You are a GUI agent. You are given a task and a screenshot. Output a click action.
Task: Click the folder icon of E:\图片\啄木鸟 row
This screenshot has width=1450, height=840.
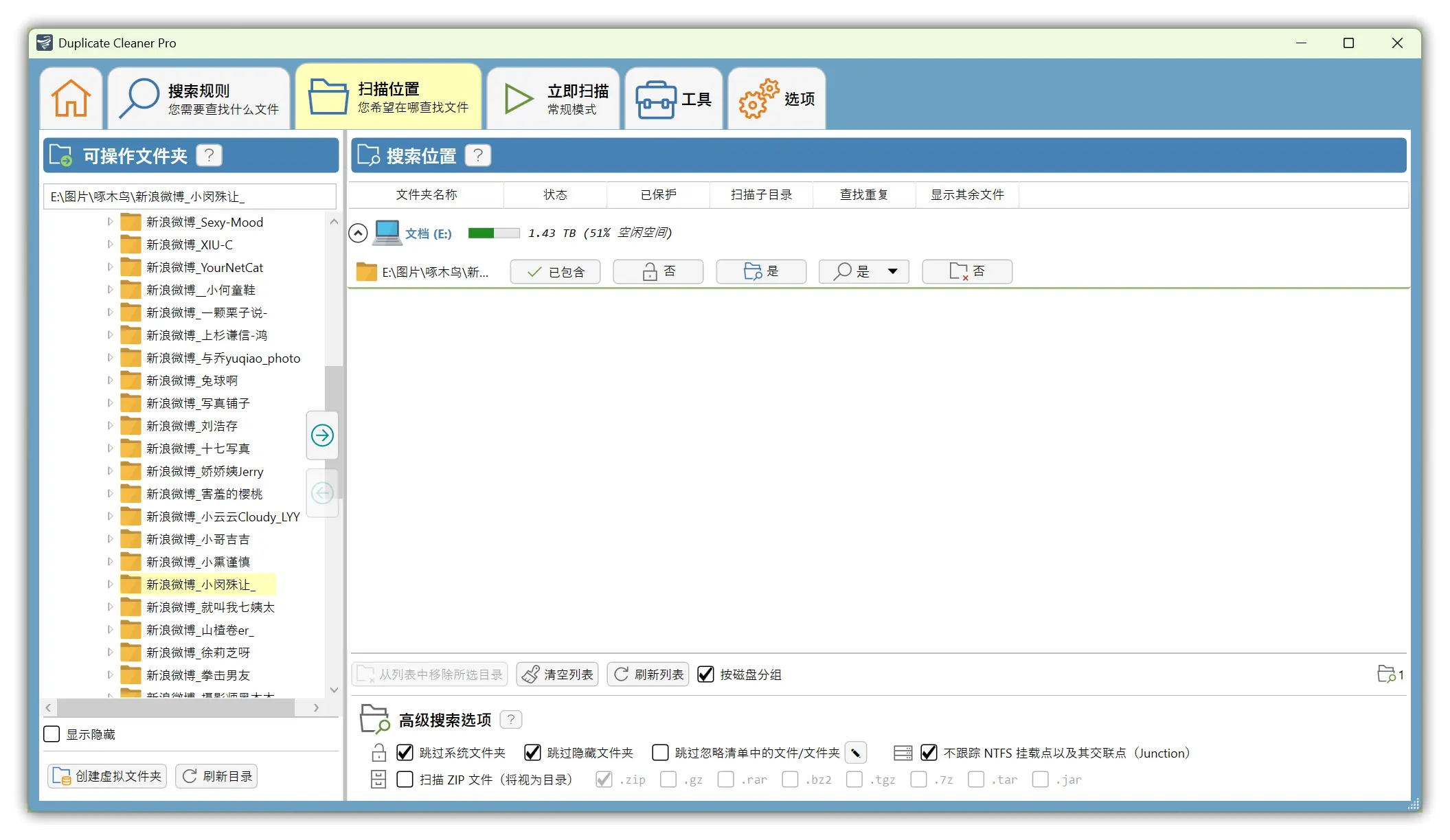pyautogui.click(x=366, y=271)
